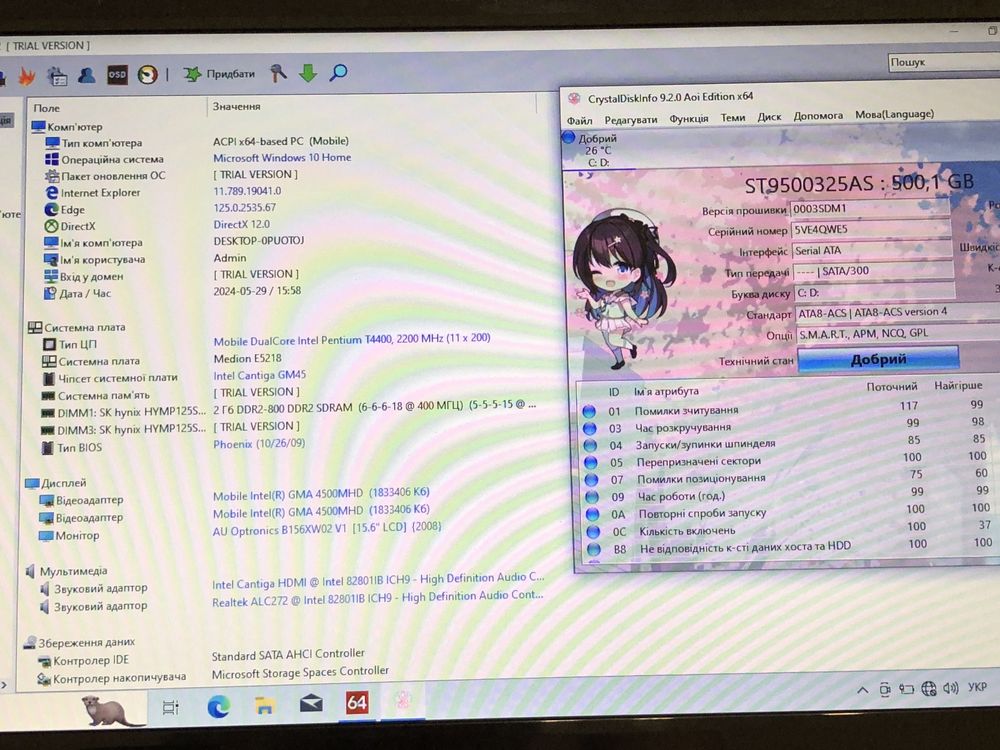Open the Файл menu in CrystalDiskInfo
Screen dimensions: 1000x750
pyautogui.click(x=580, y=121)
